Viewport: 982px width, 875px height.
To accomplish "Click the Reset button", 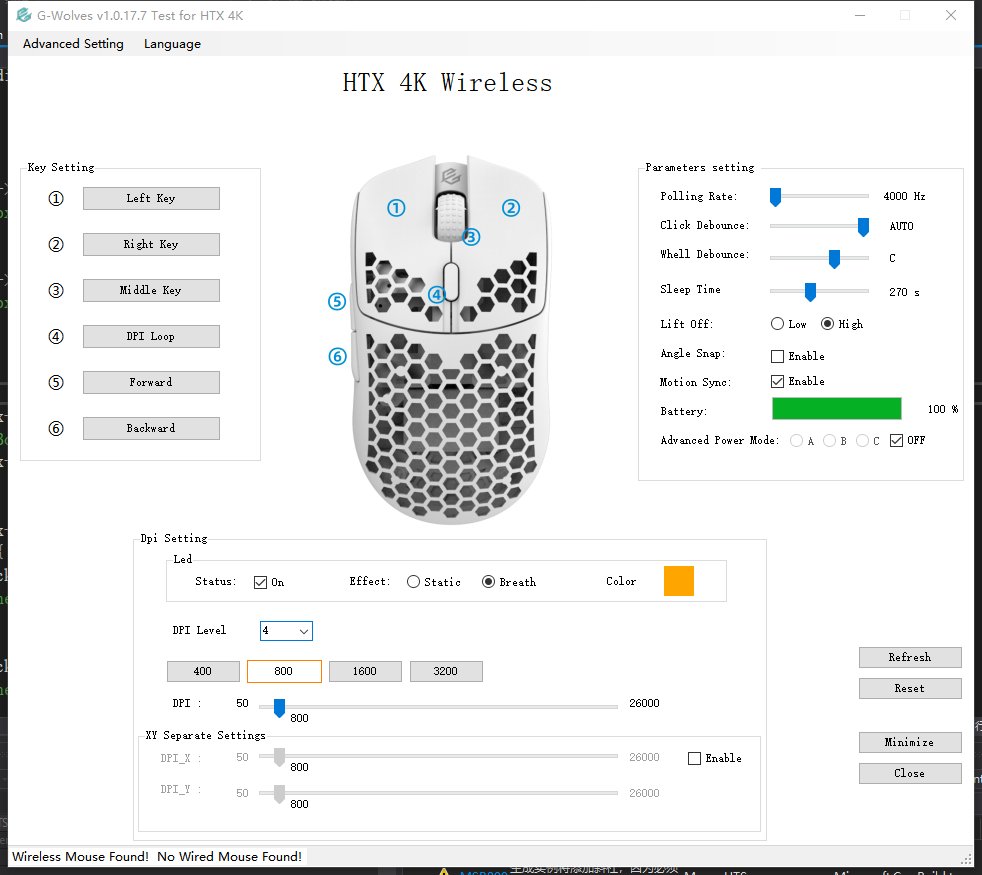I will (910, 688).
